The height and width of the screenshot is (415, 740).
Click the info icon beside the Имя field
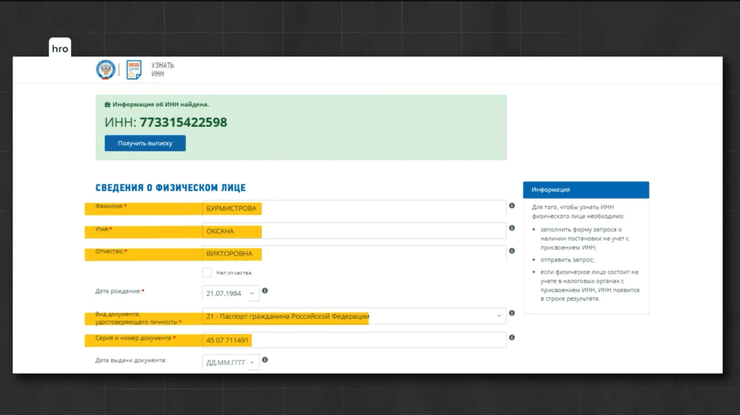point(512,229)
